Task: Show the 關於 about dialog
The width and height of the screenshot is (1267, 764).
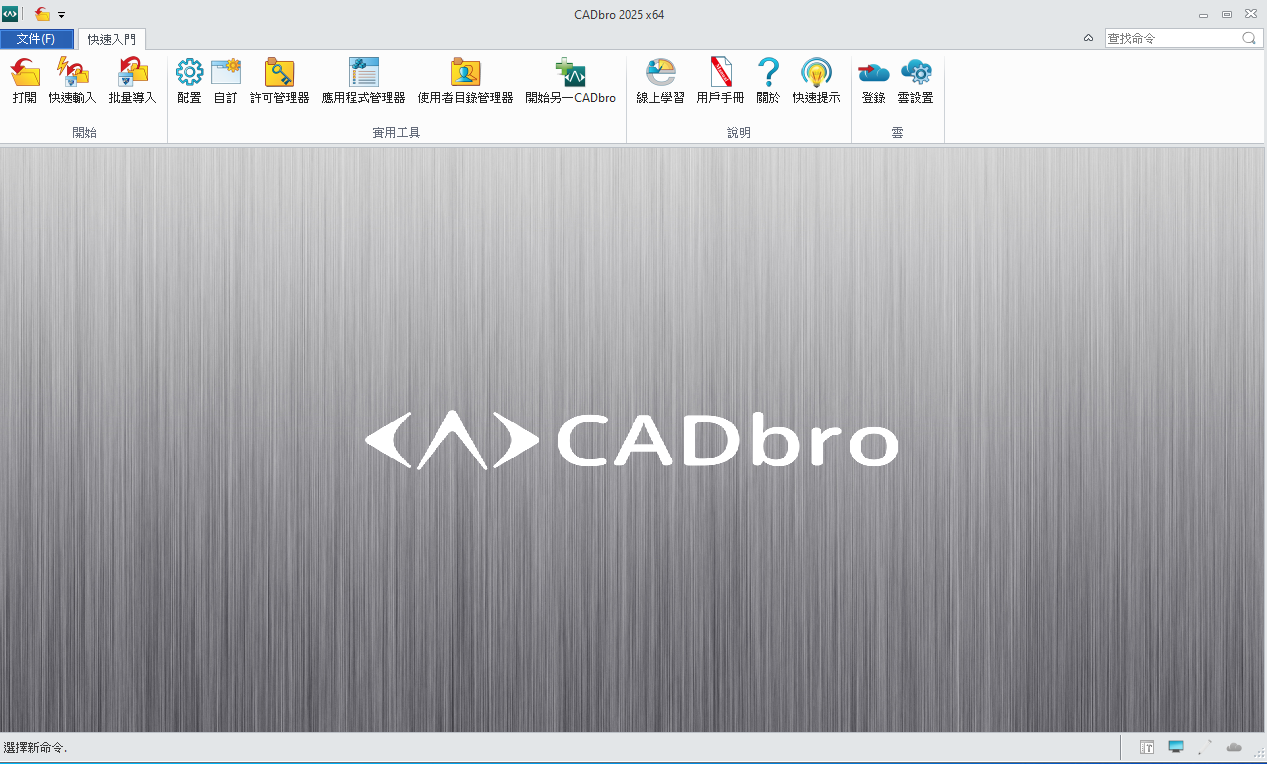Action: click(768, 80)
